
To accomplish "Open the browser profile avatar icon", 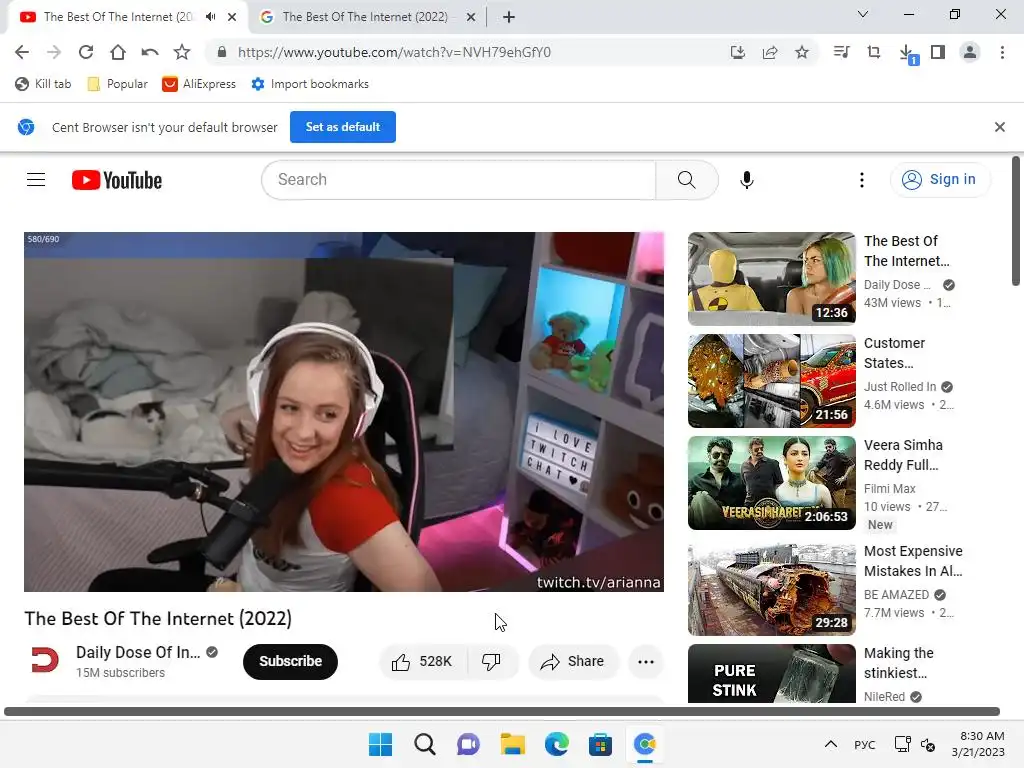I will pyautogui.click(x=970, y=52).
